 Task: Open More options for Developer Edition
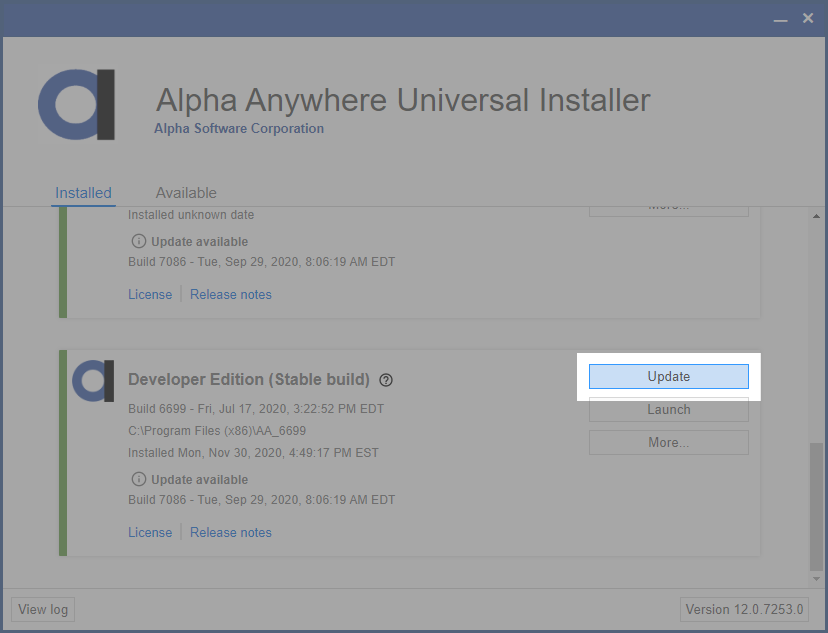(669, 442)
